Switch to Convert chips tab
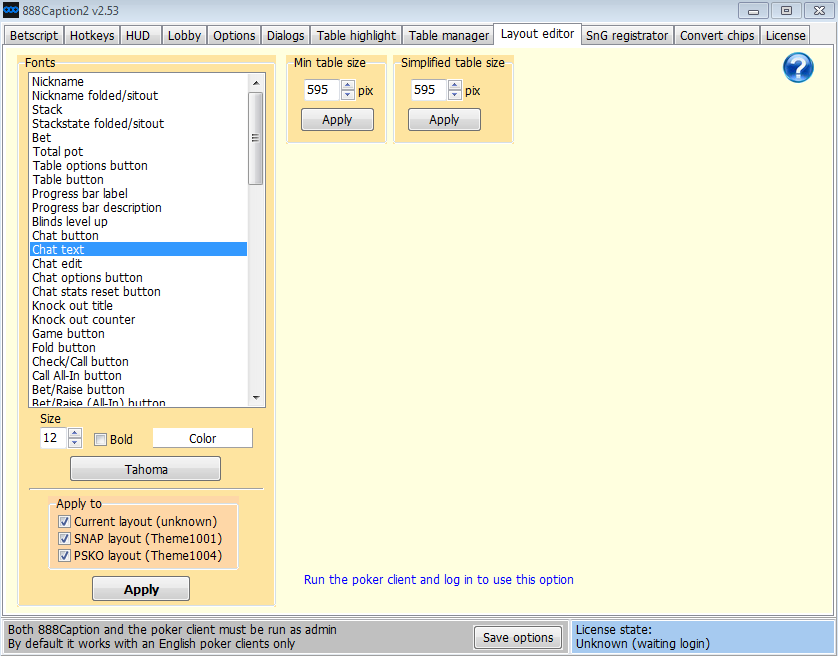 point(717,35)
